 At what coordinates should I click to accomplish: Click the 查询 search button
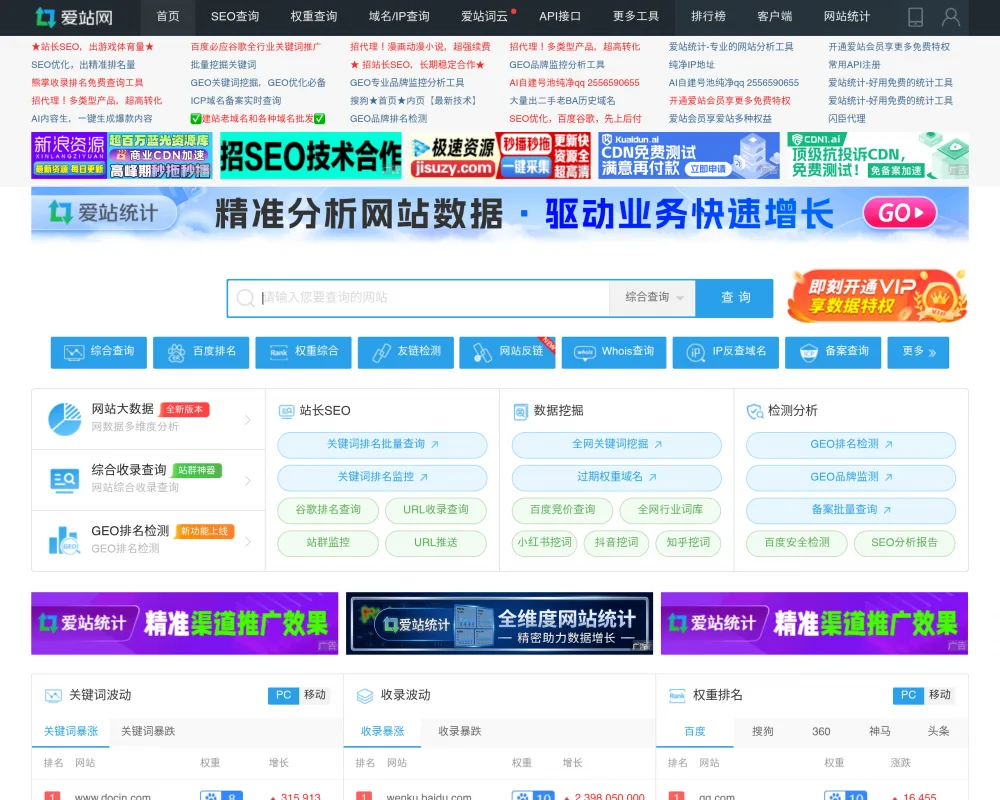pyautogui.click(x=735, y=297)
